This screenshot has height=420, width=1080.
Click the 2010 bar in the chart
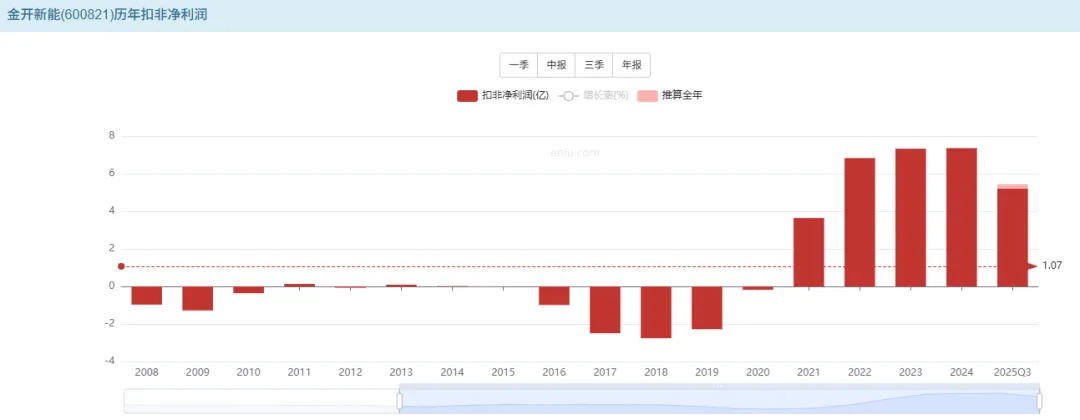pyautogui.click(x=249, y=290)
